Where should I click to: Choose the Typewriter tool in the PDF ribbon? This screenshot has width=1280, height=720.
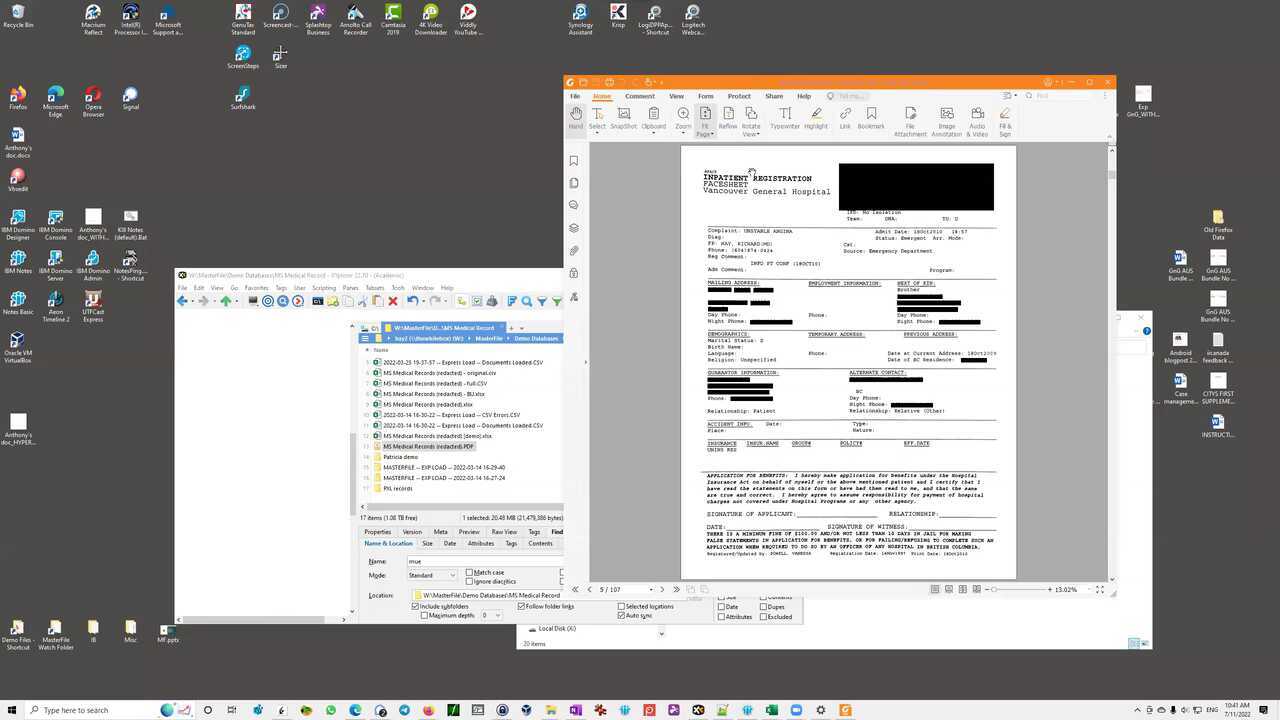[x=785, y=118]
